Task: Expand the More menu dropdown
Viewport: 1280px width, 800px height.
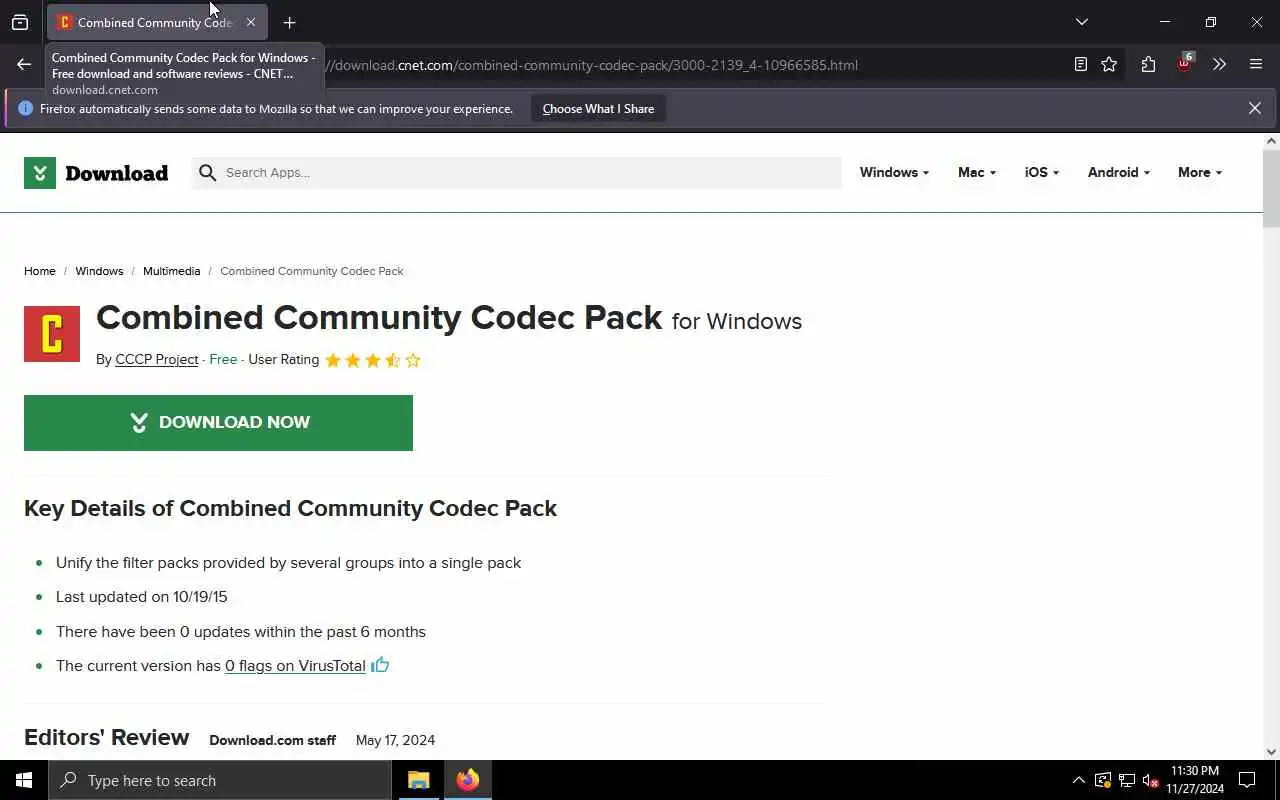Action: click(x=1199, y=172)
